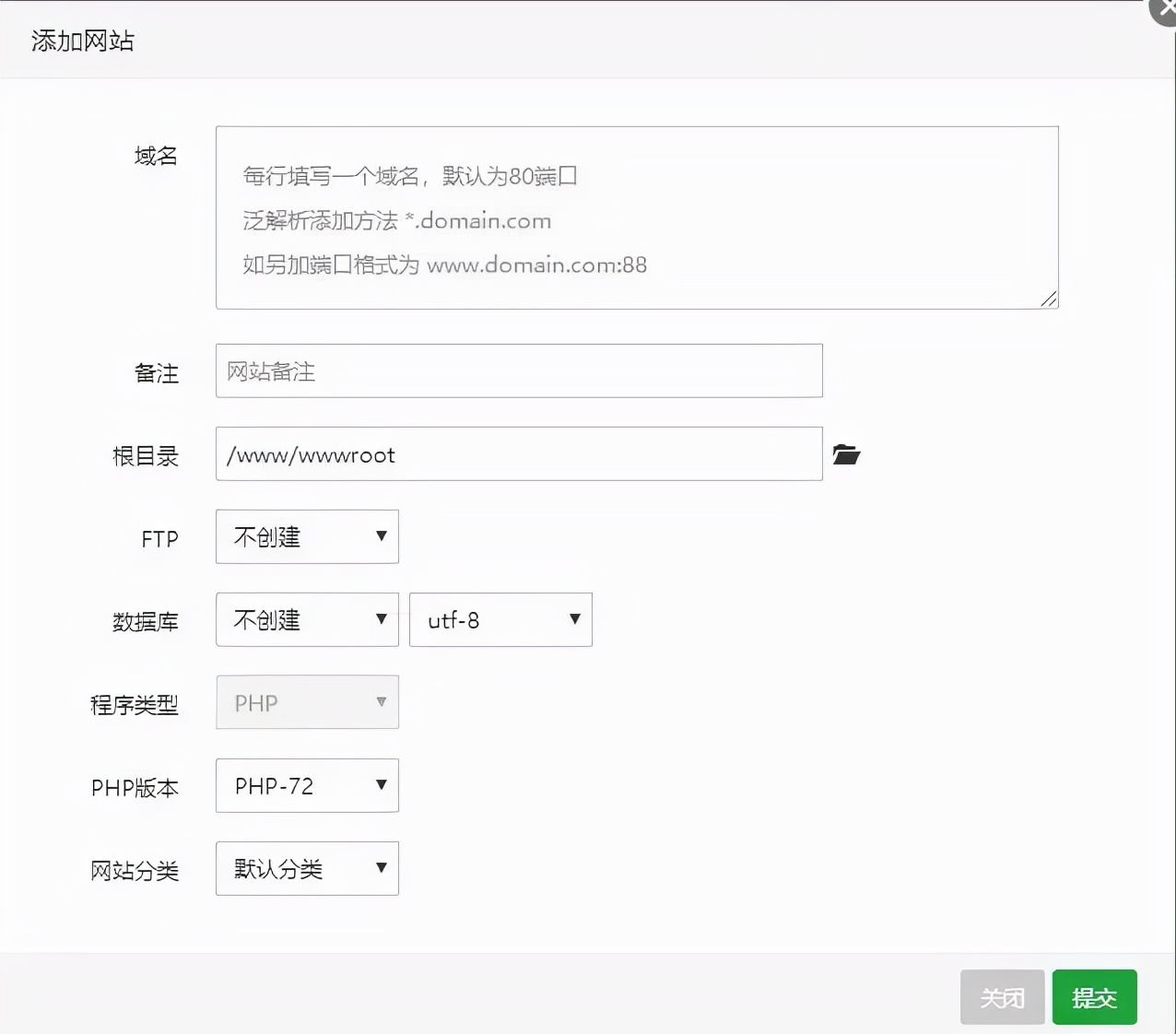Click the 网站备注 remark field
The height and width of the screenshot is (1034, 1176).
pos(518,370)
